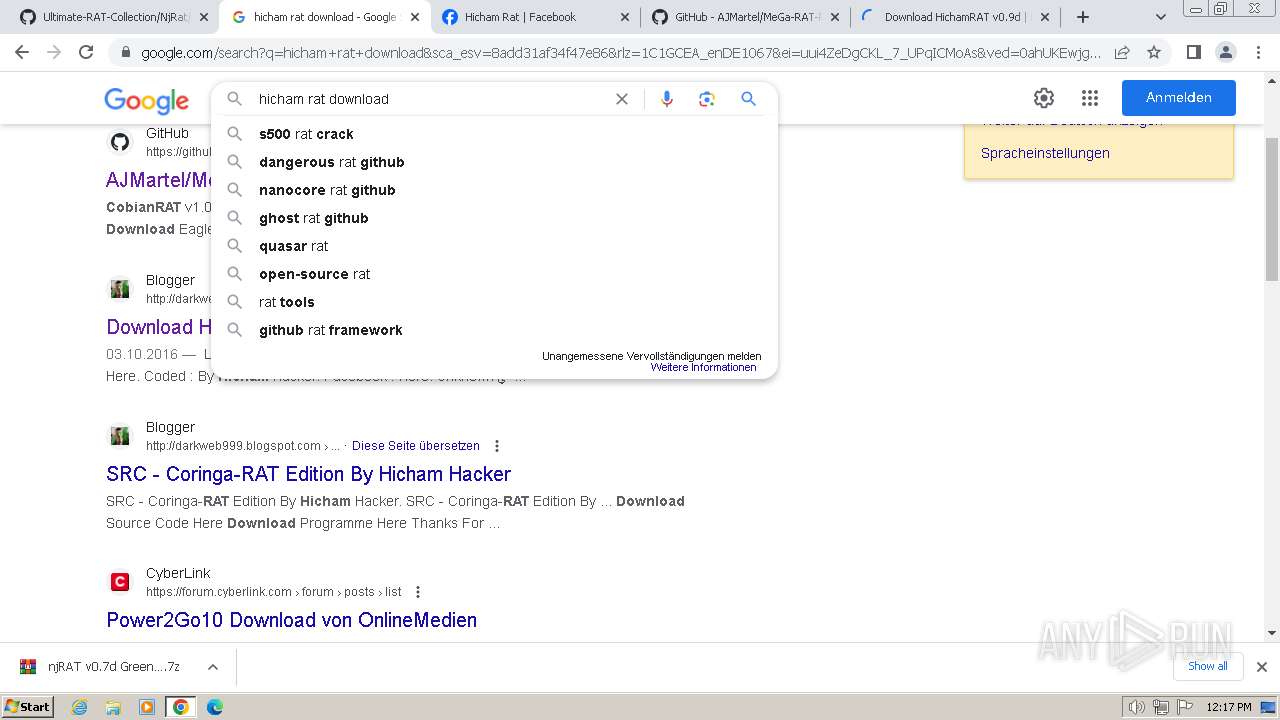
Task: Select suggestion 'ghost rat github'
Action: [x=494, y=218]
